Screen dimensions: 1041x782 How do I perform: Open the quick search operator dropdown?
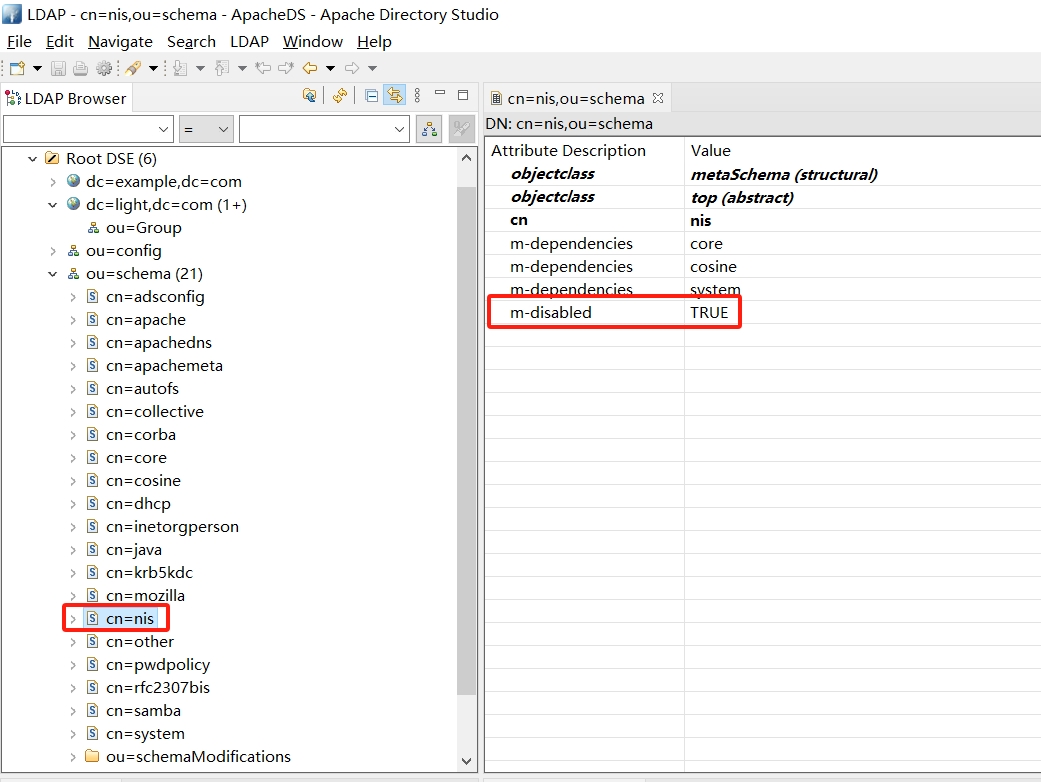coord(206,129)
